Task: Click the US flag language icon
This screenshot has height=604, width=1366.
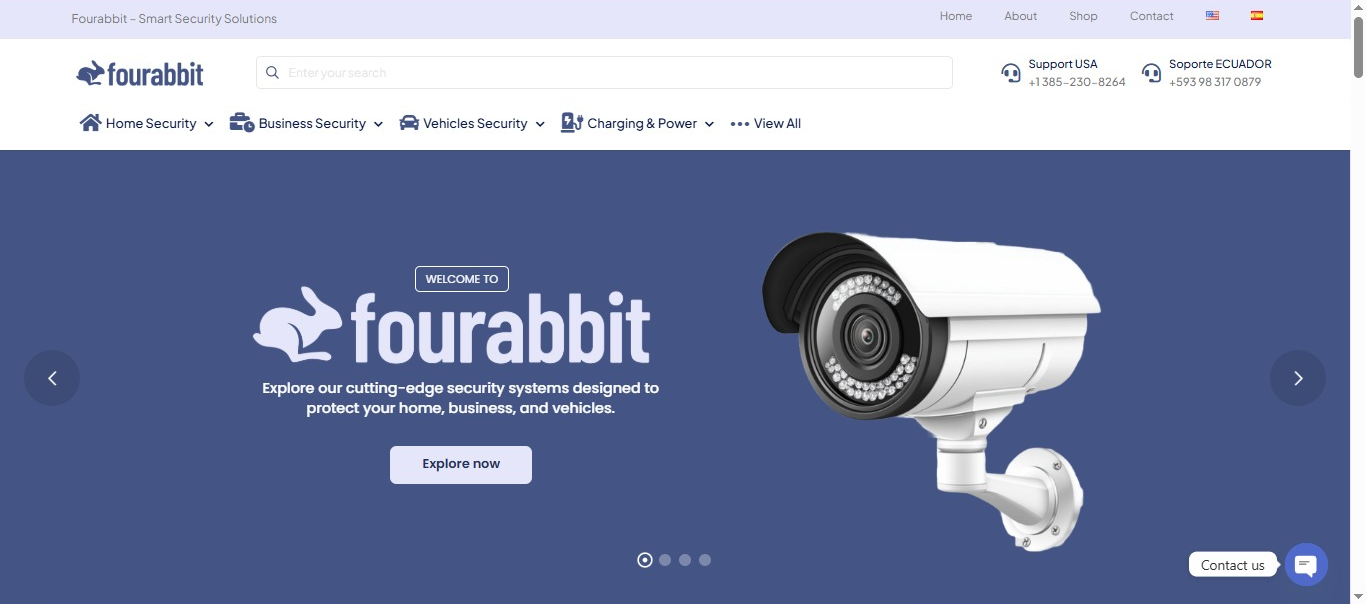Action: [1212, 16]
